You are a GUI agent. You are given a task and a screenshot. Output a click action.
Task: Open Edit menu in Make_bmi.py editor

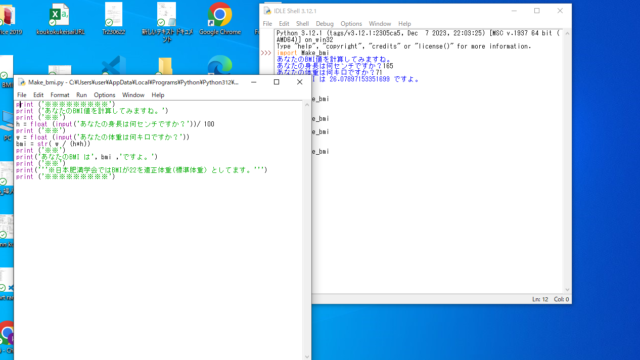point(38,95)
